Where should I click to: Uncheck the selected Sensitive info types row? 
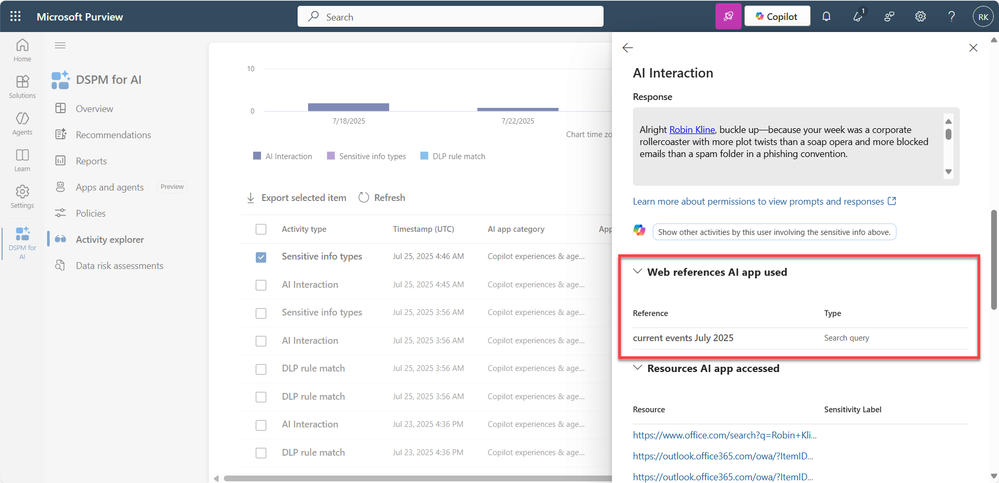(x=261, y=257)
